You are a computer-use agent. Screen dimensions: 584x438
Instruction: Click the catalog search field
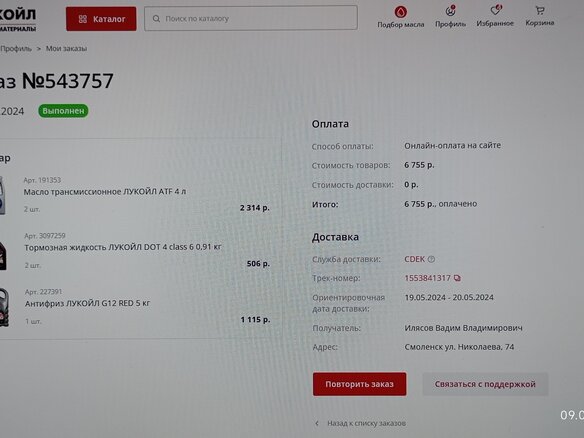[x=251, y=18]
